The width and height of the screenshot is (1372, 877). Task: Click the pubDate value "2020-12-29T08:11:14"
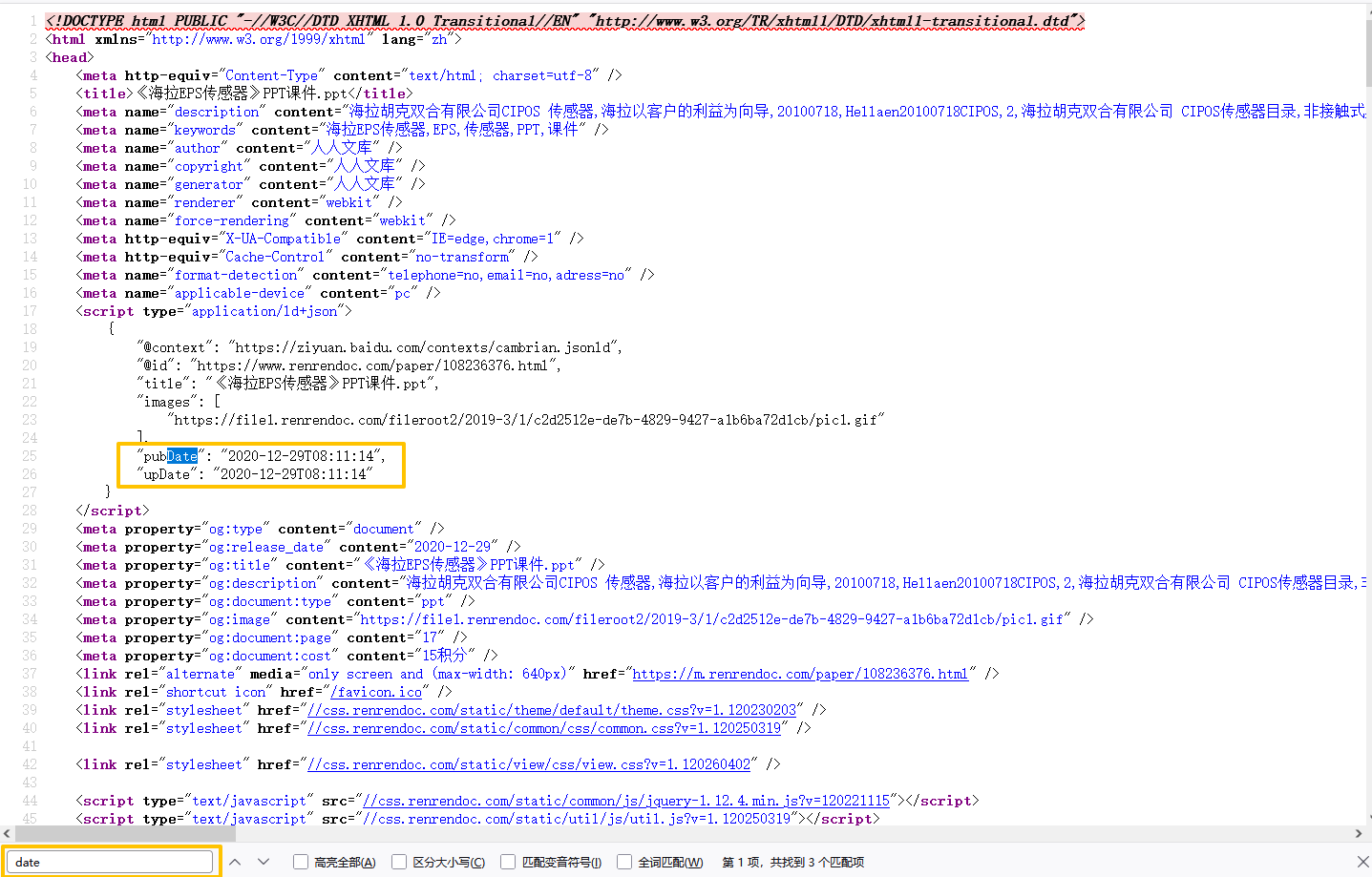[x=301, y=456]
